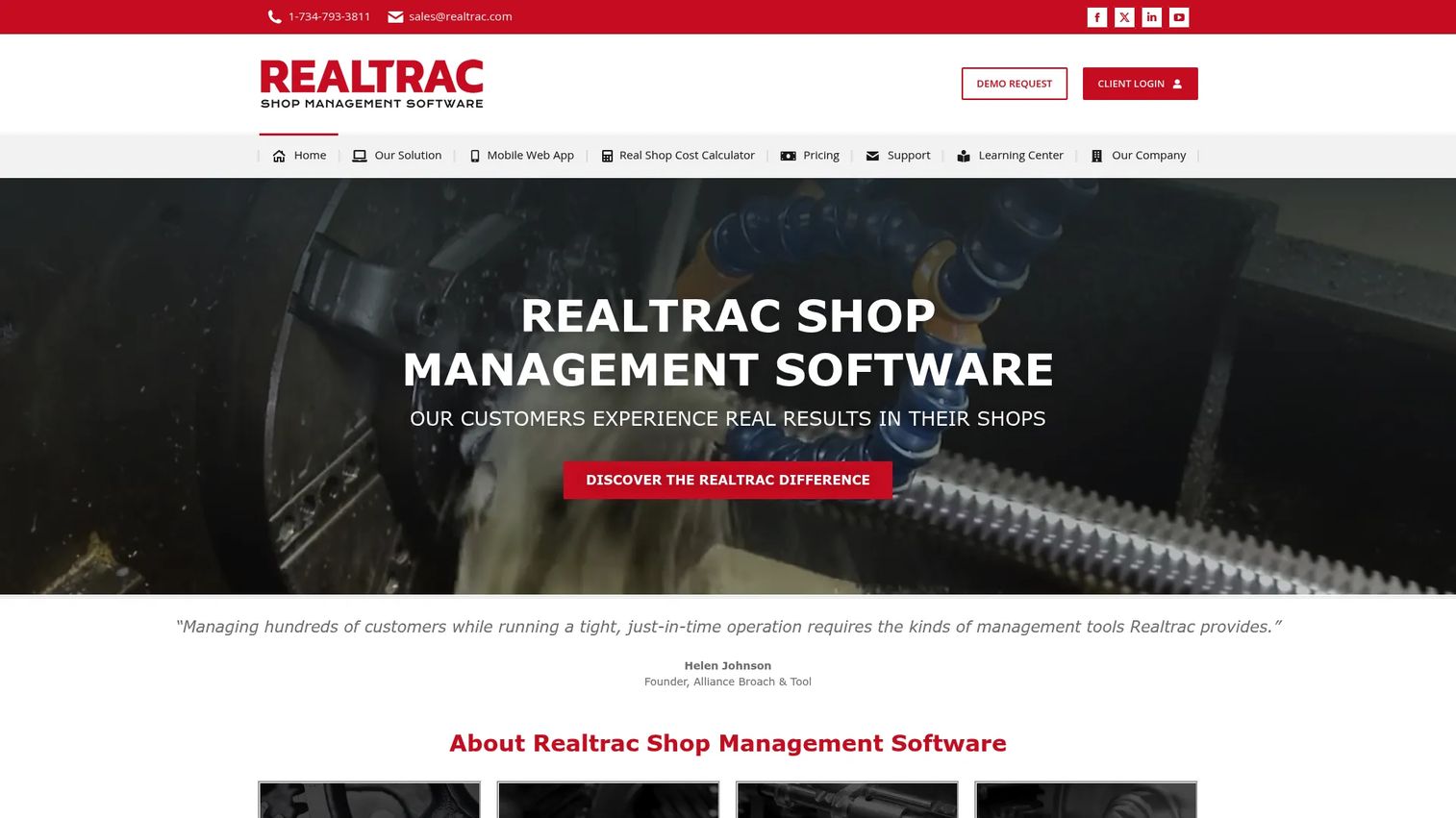This screenshot has height=818, width=1456.
Task: Click the reader icon for Learning Center
Action: (x=964, y=156)
